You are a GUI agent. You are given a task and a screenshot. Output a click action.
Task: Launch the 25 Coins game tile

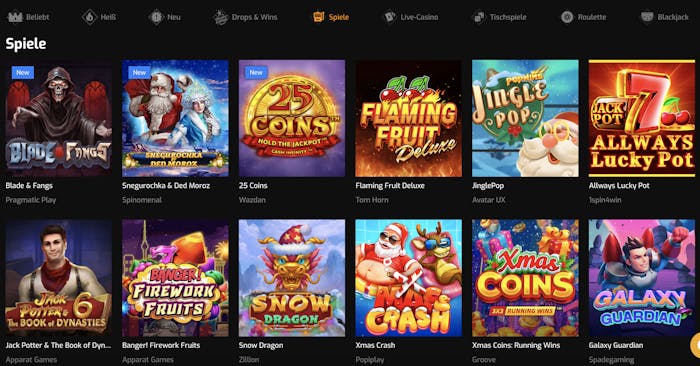pyautogui.click(x=292, y=118)
